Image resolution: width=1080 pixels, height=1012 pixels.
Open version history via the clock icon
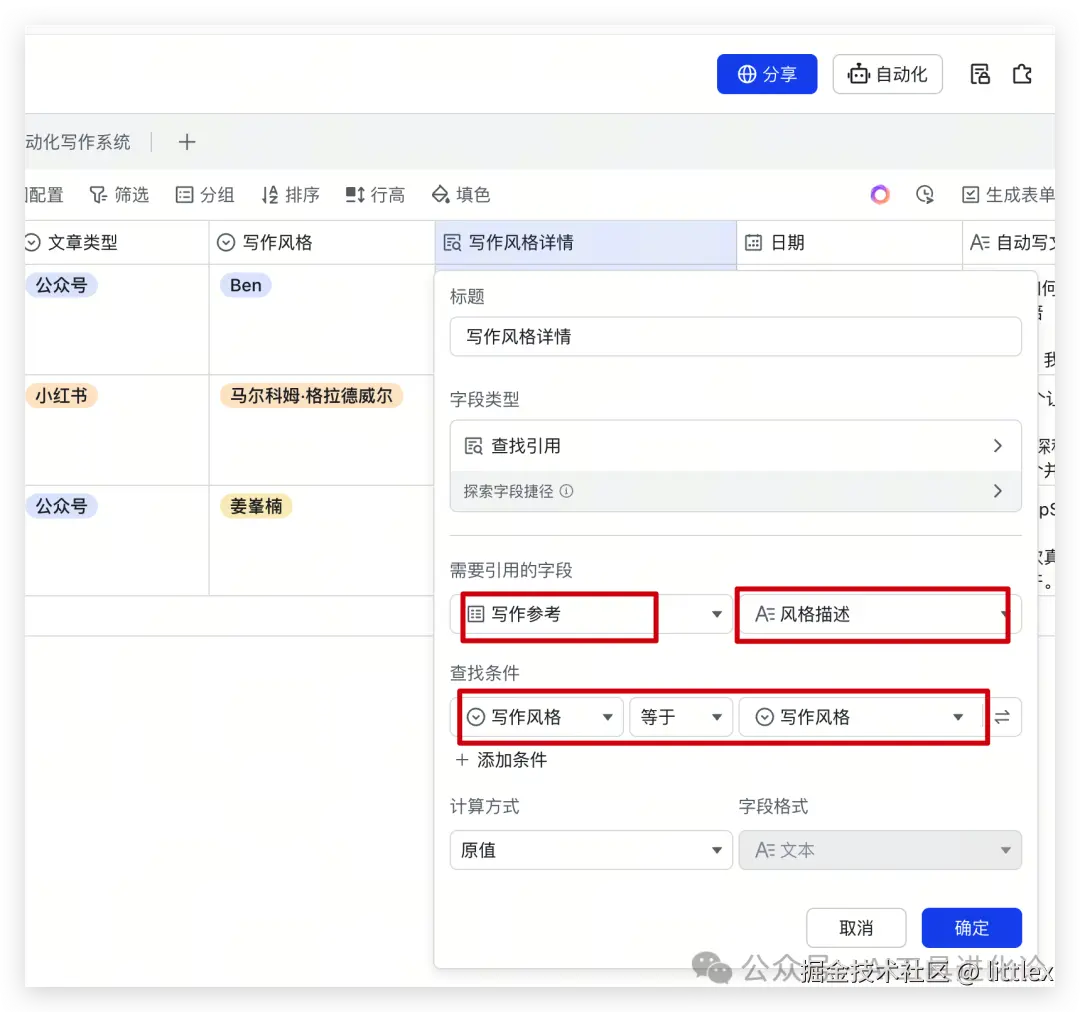[924, 194]
